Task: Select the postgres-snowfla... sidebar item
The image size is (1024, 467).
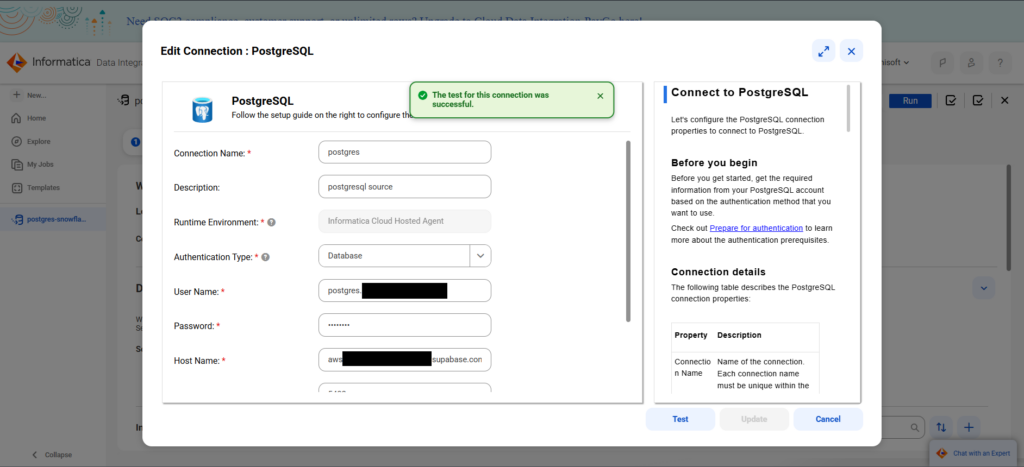Action: click(53, 220)
